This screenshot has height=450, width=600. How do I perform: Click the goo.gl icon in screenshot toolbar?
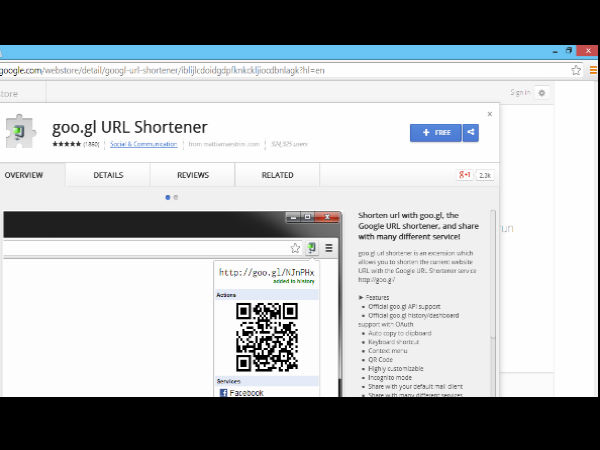click(x=312, y=248)
